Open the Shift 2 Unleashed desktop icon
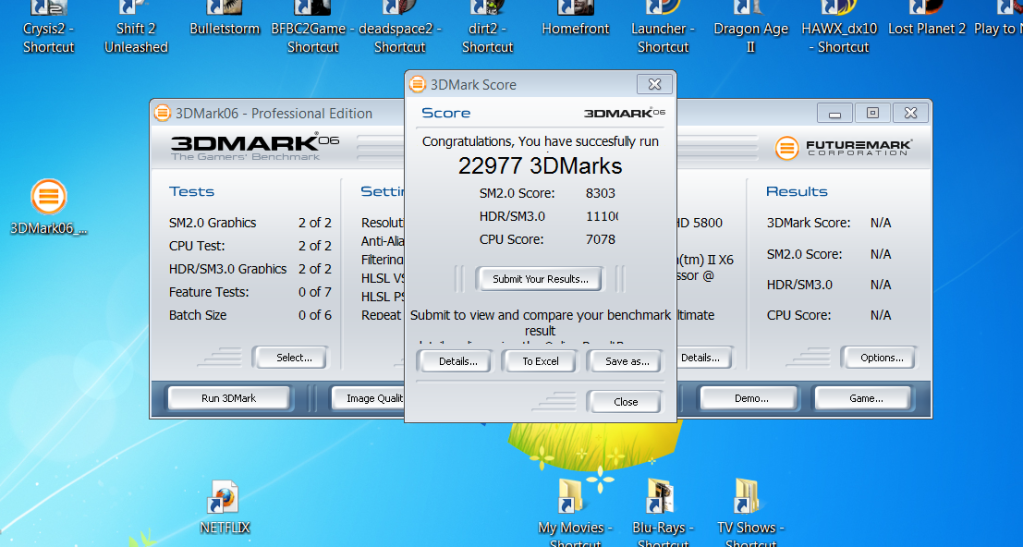Screen dimensions: 1023x547 [x=136, y=26]
